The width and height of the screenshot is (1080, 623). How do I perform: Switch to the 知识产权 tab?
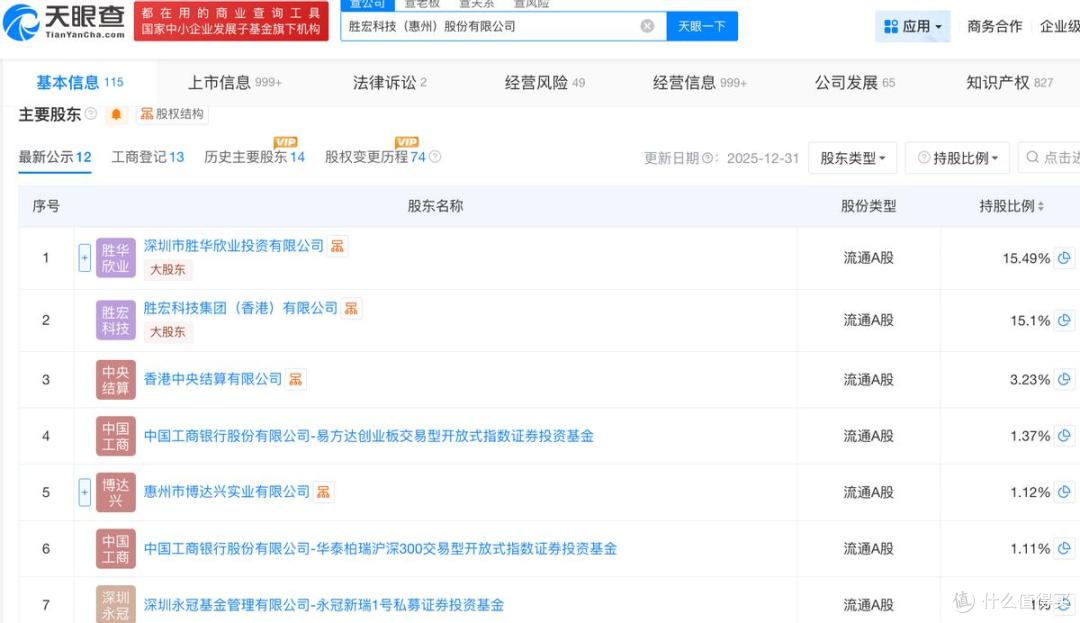pyautogui.click(x=1010, y=83)
